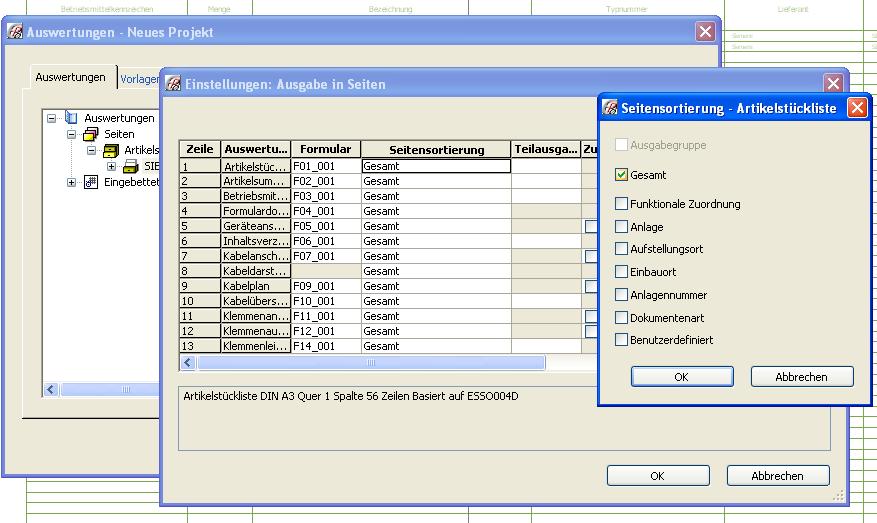Uncheck the Gesamt checkbox
This screenshot has width=877, height=523.
(621, 175)
